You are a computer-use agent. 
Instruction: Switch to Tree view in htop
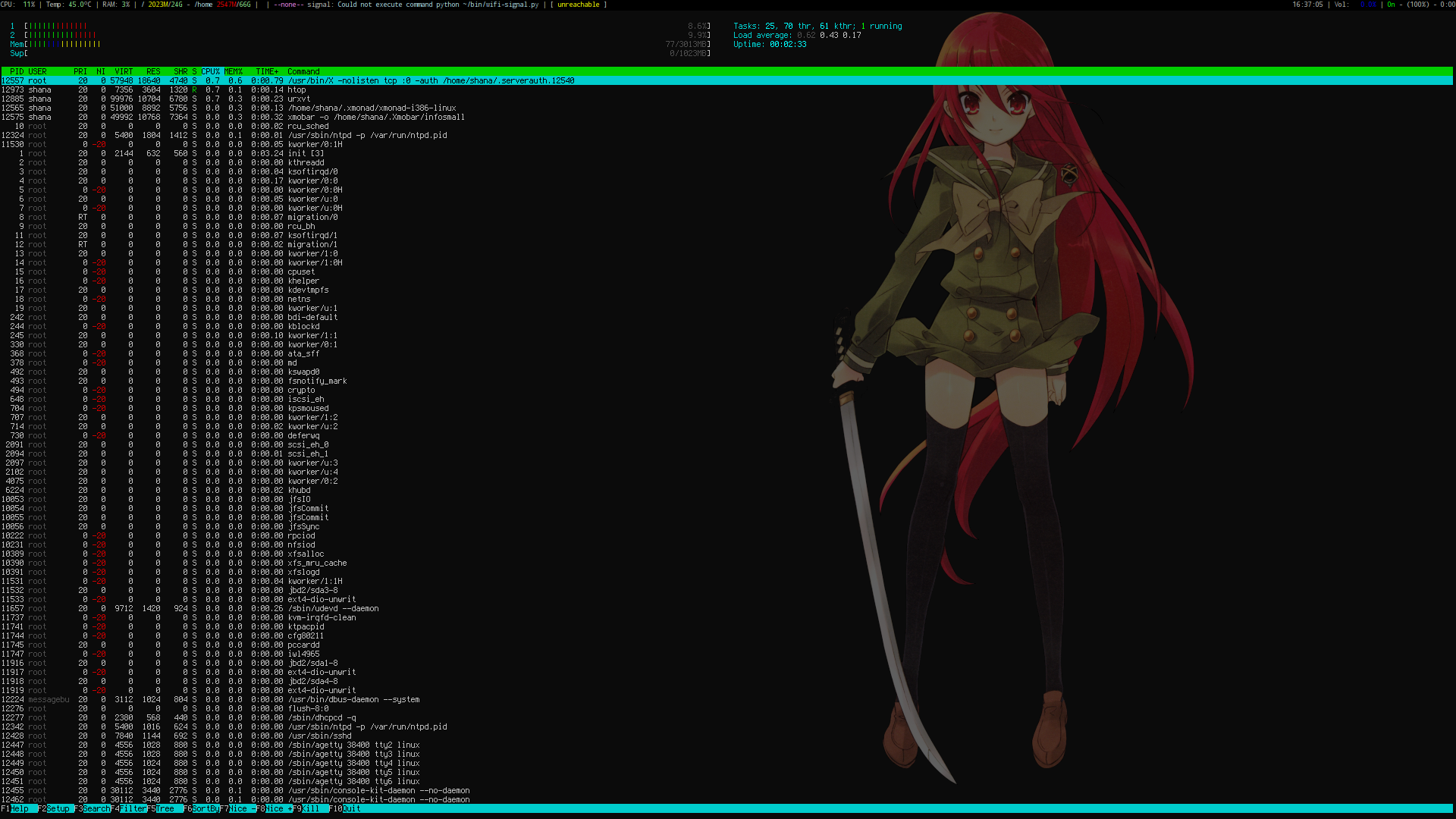tap(165, 808)
